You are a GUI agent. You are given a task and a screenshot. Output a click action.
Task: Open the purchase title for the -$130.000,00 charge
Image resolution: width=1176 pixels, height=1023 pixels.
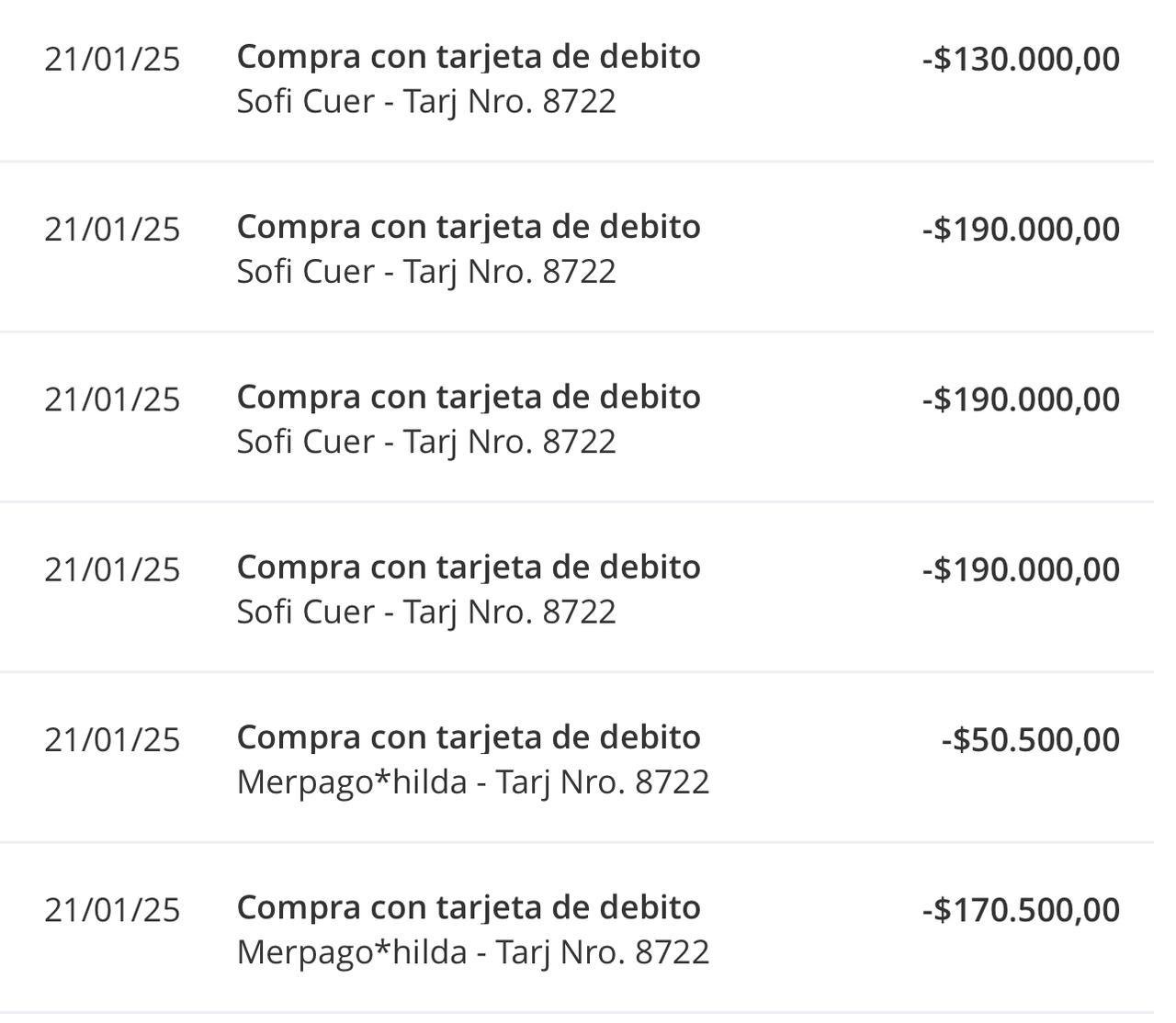pyautogui.click(x=469, y=57)
